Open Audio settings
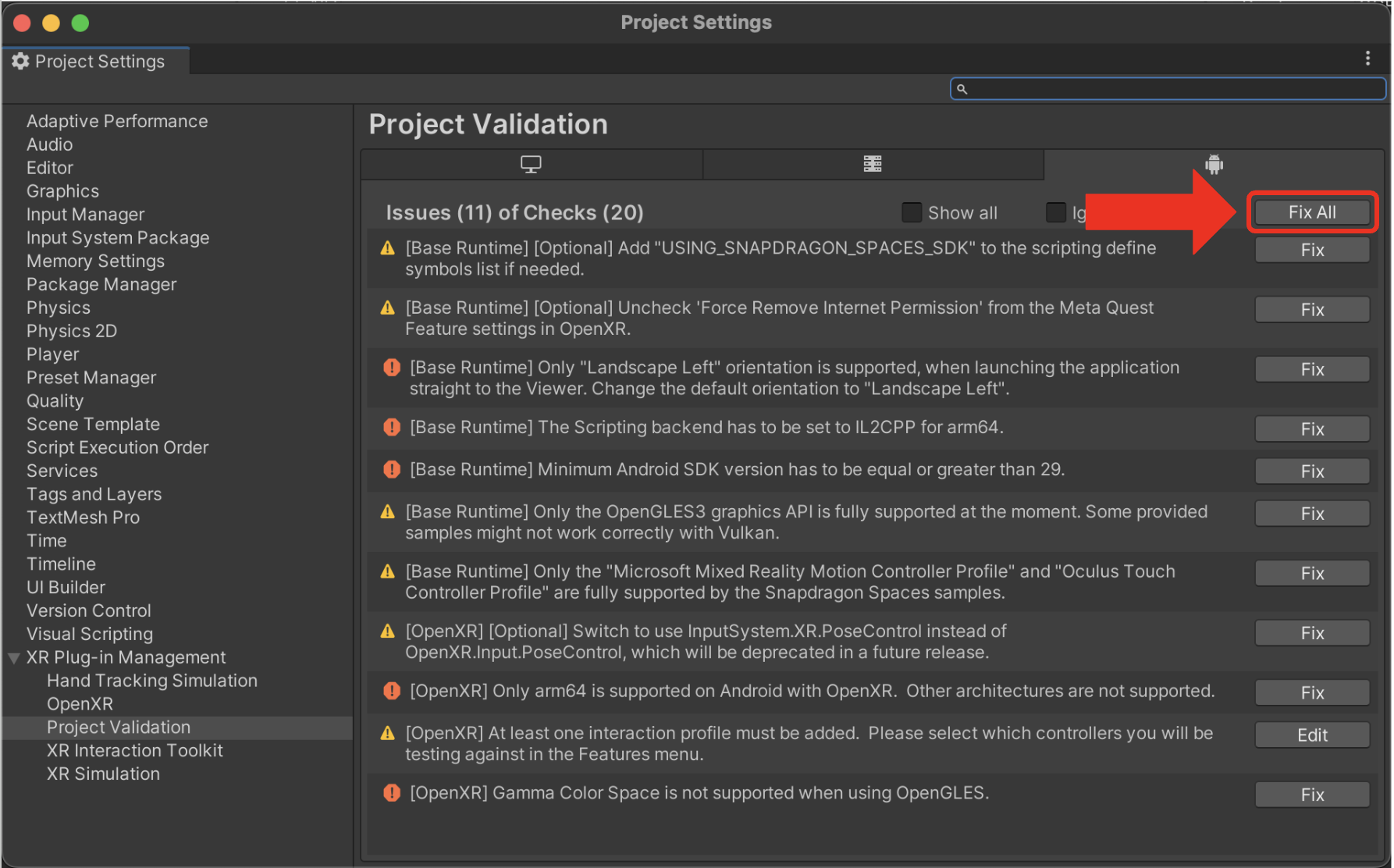This screenshot has height=868, width=1394. click(x=49, y=144)
